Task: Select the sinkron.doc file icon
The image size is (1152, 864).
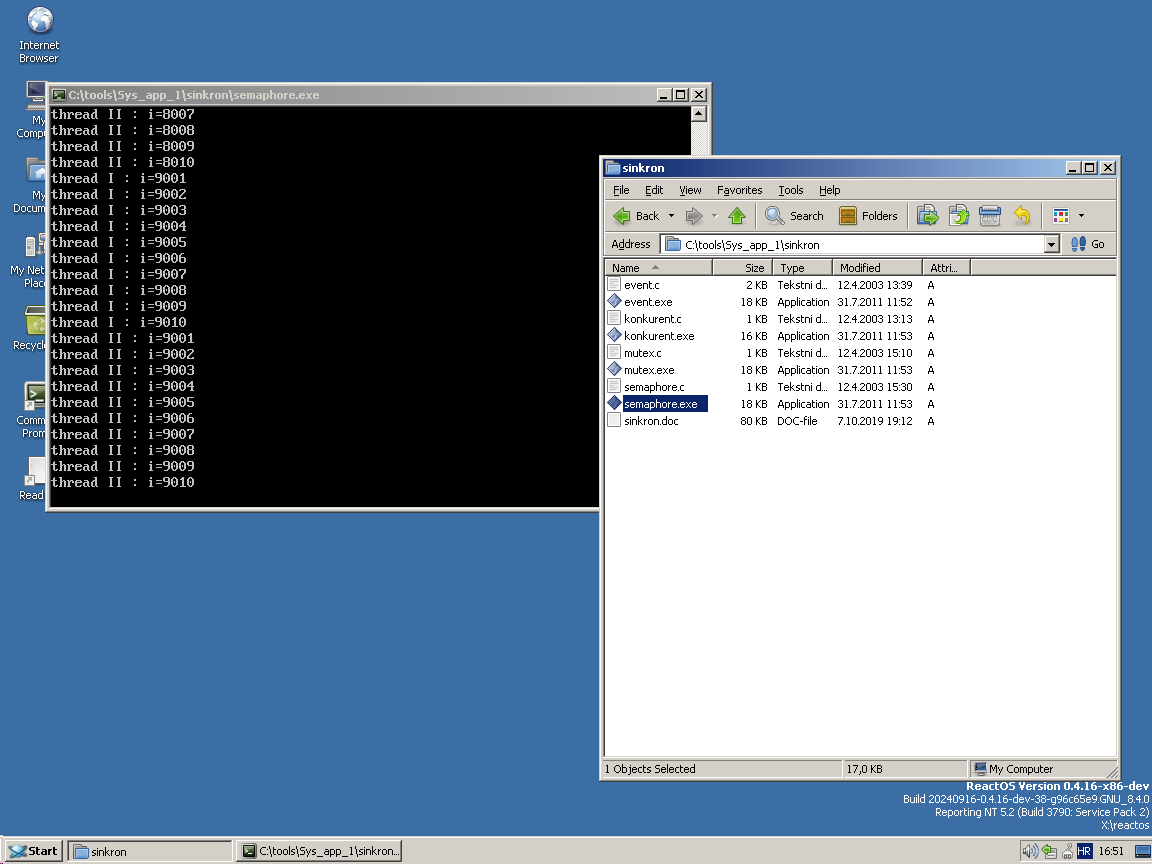Action: 614,420
